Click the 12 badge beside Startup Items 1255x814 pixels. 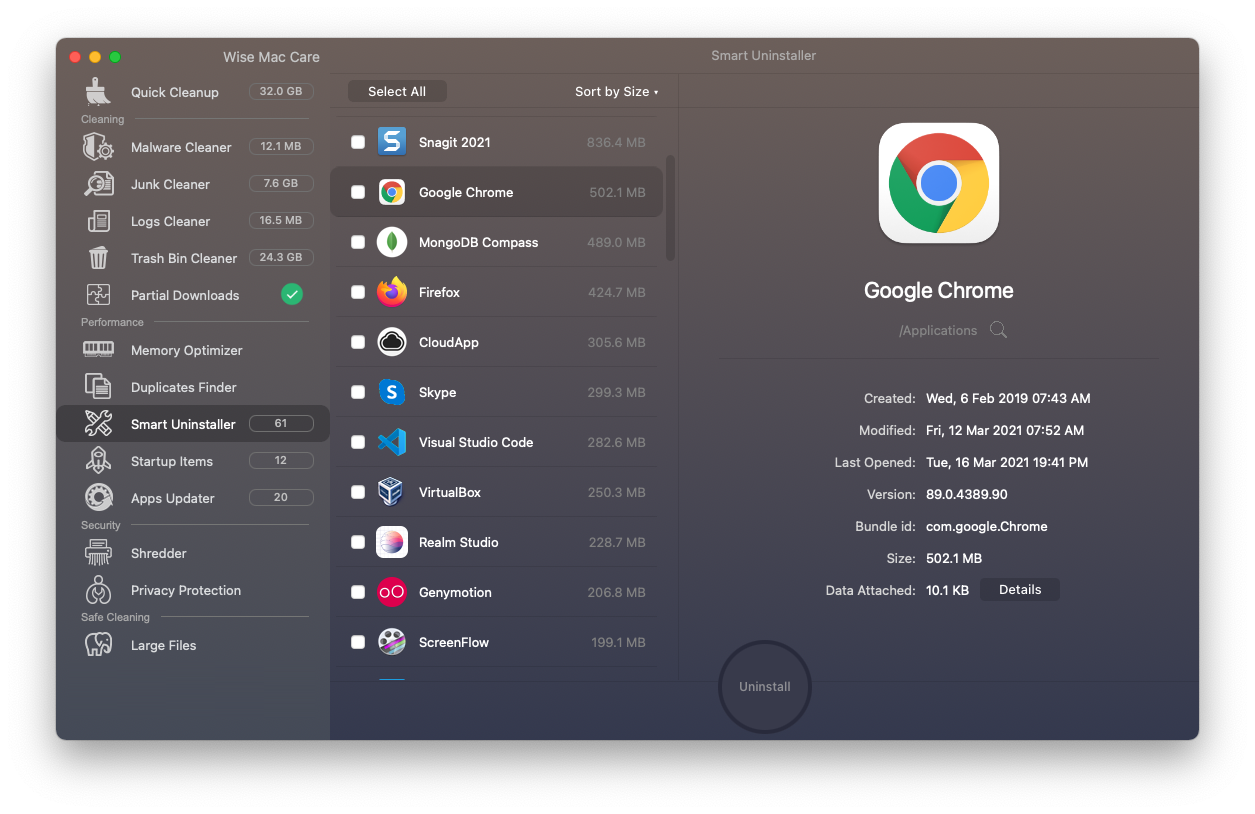(x=281, y=461)
